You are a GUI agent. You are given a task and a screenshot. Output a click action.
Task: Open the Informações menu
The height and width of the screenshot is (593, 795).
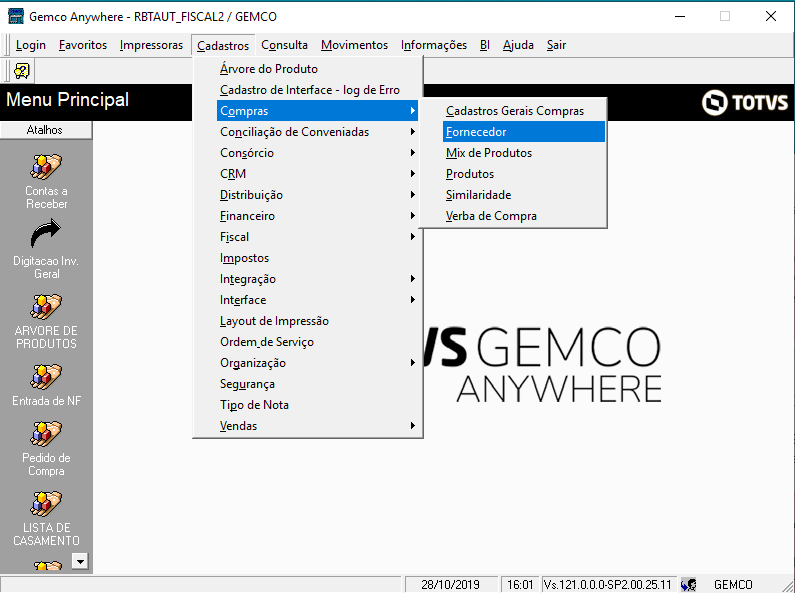(433, 45)
